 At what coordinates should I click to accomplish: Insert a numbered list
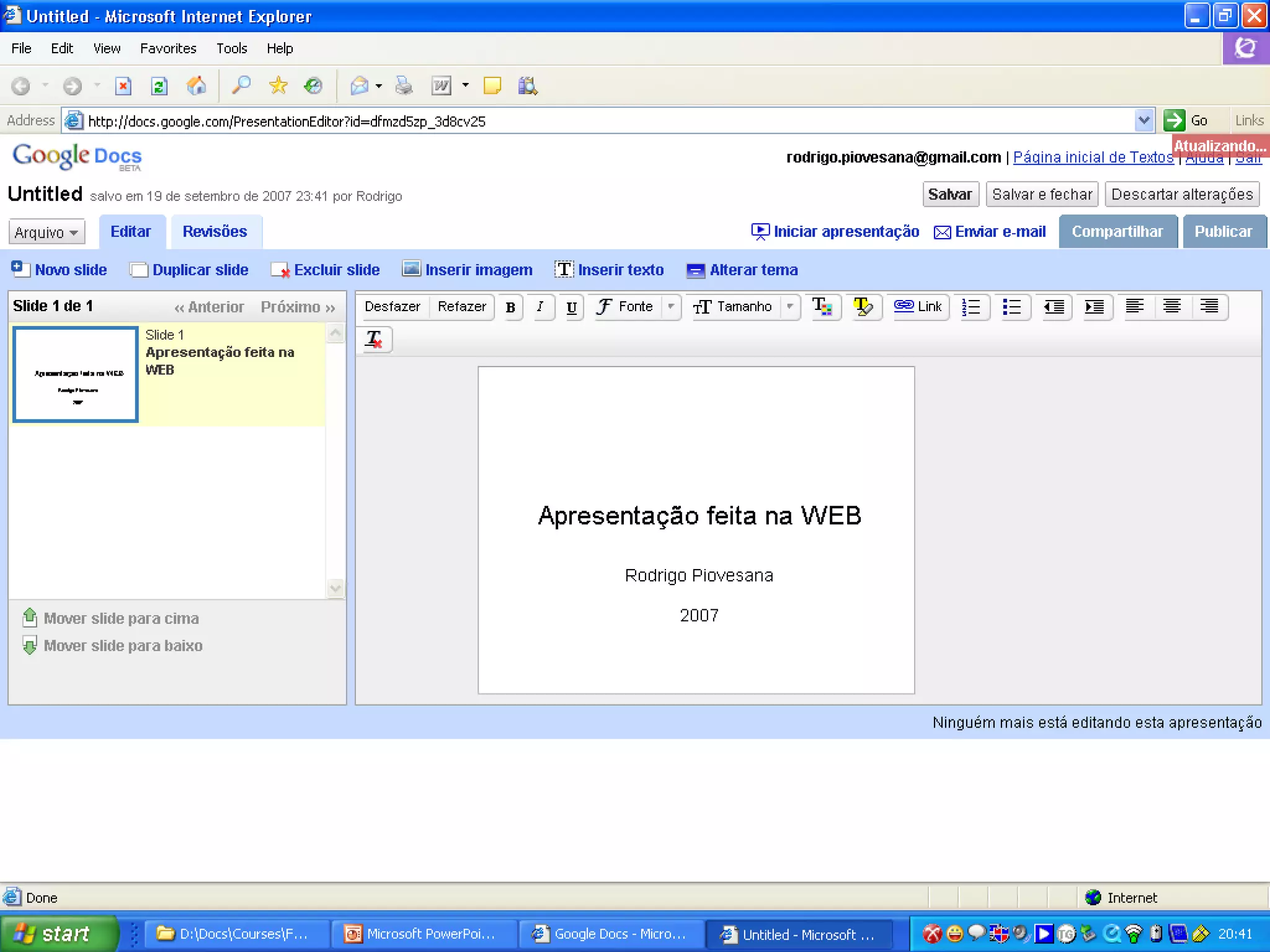(971, 307)
